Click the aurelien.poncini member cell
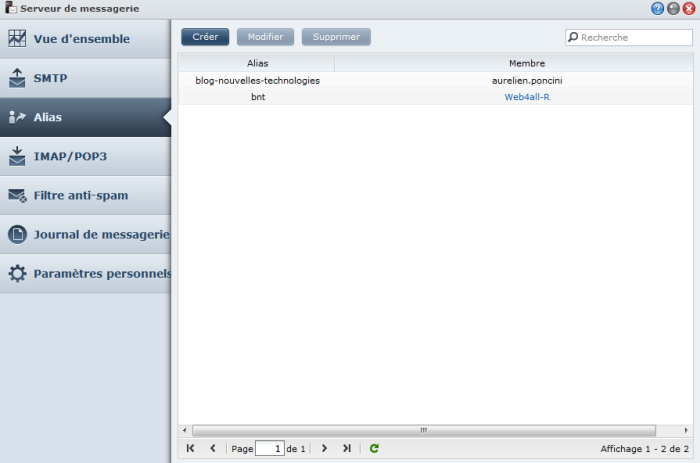 click(x=527, y=80)
